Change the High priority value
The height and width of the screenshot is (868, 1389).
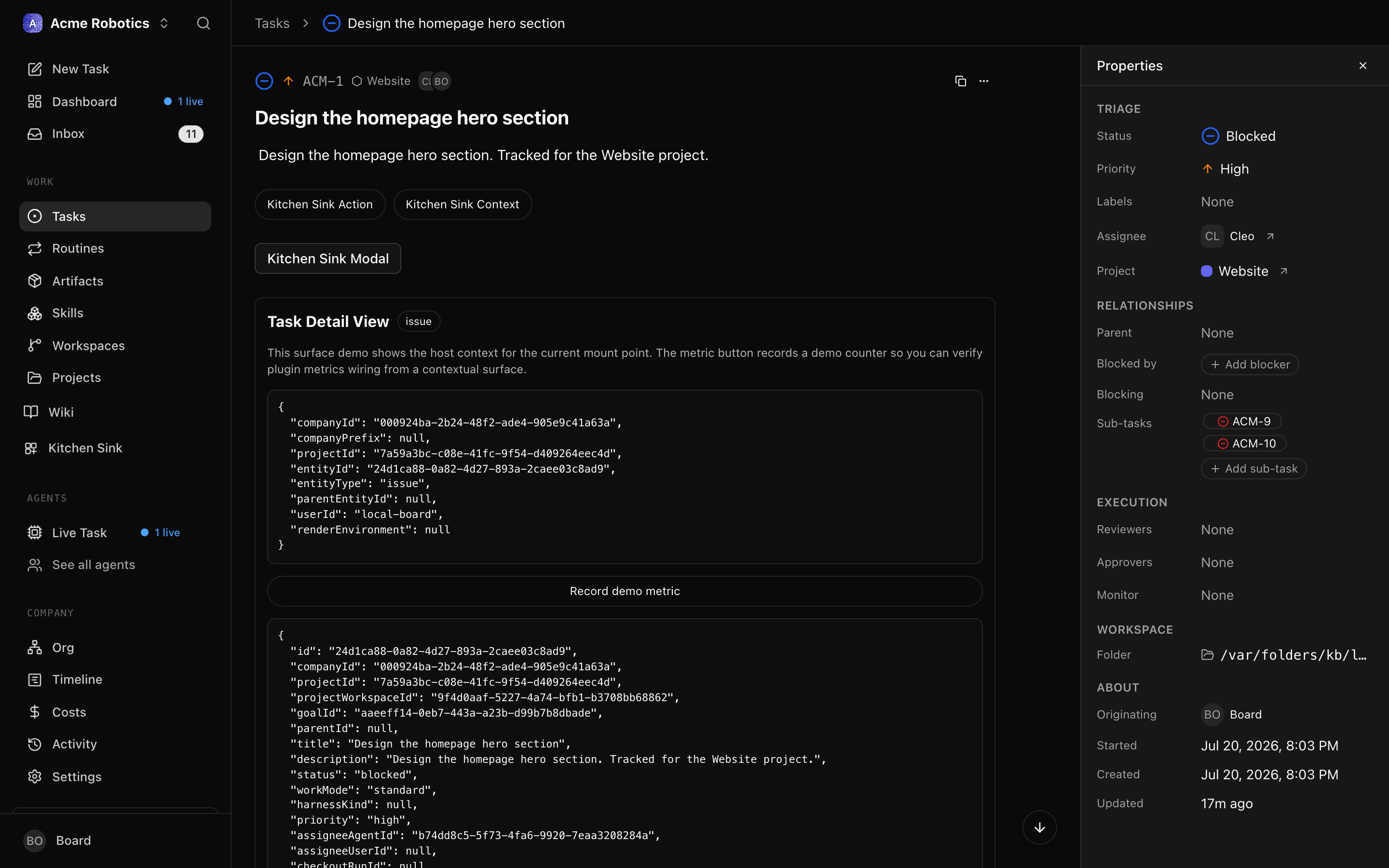point(1226,169)
